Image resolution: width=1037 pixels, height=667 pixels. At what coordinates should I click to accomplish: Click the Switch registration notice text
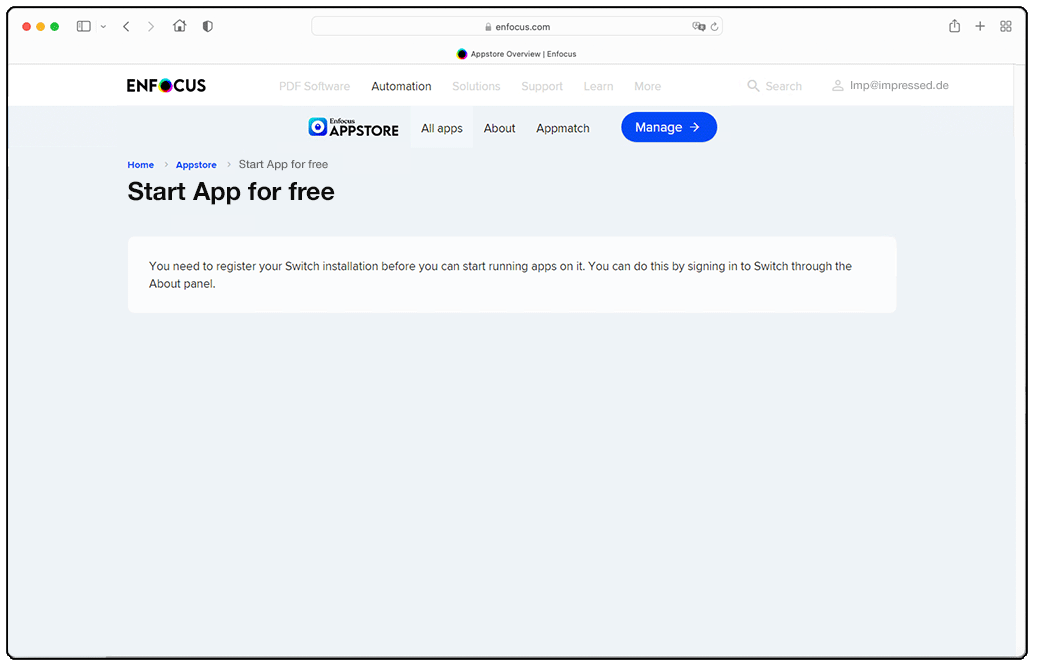pyautogui.click(x=500, y=275)
